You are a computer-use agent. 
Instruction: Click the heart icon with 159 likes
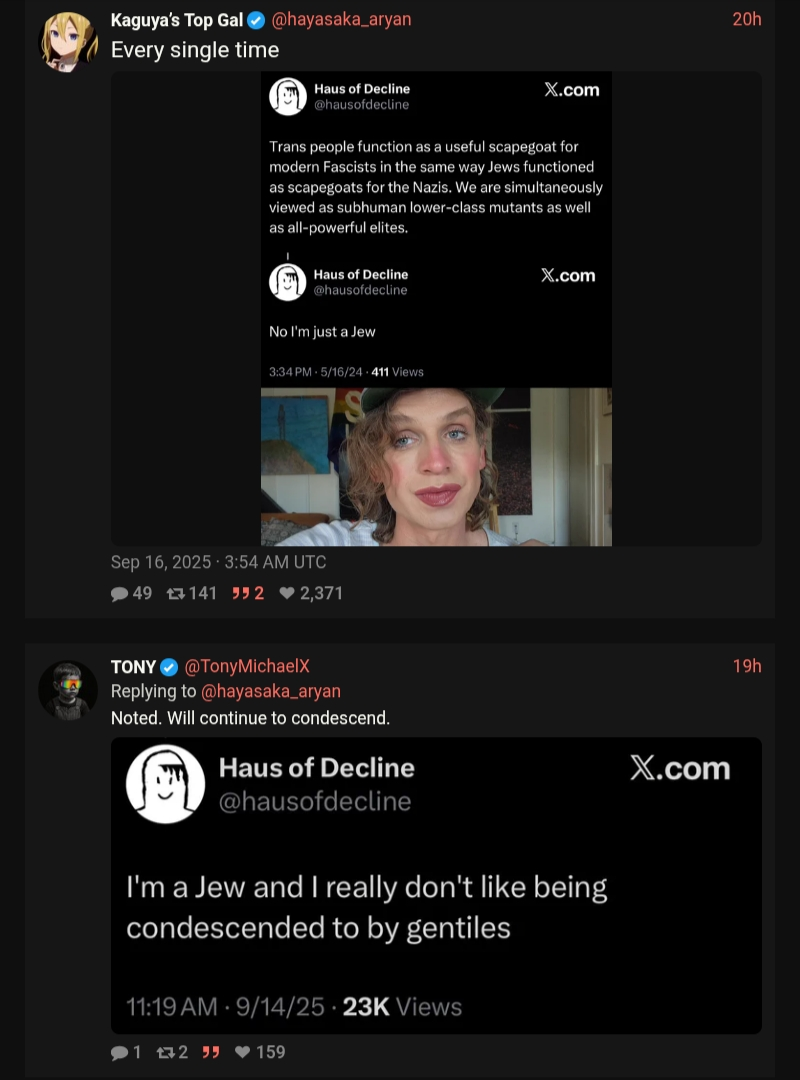coord(242,1052)
